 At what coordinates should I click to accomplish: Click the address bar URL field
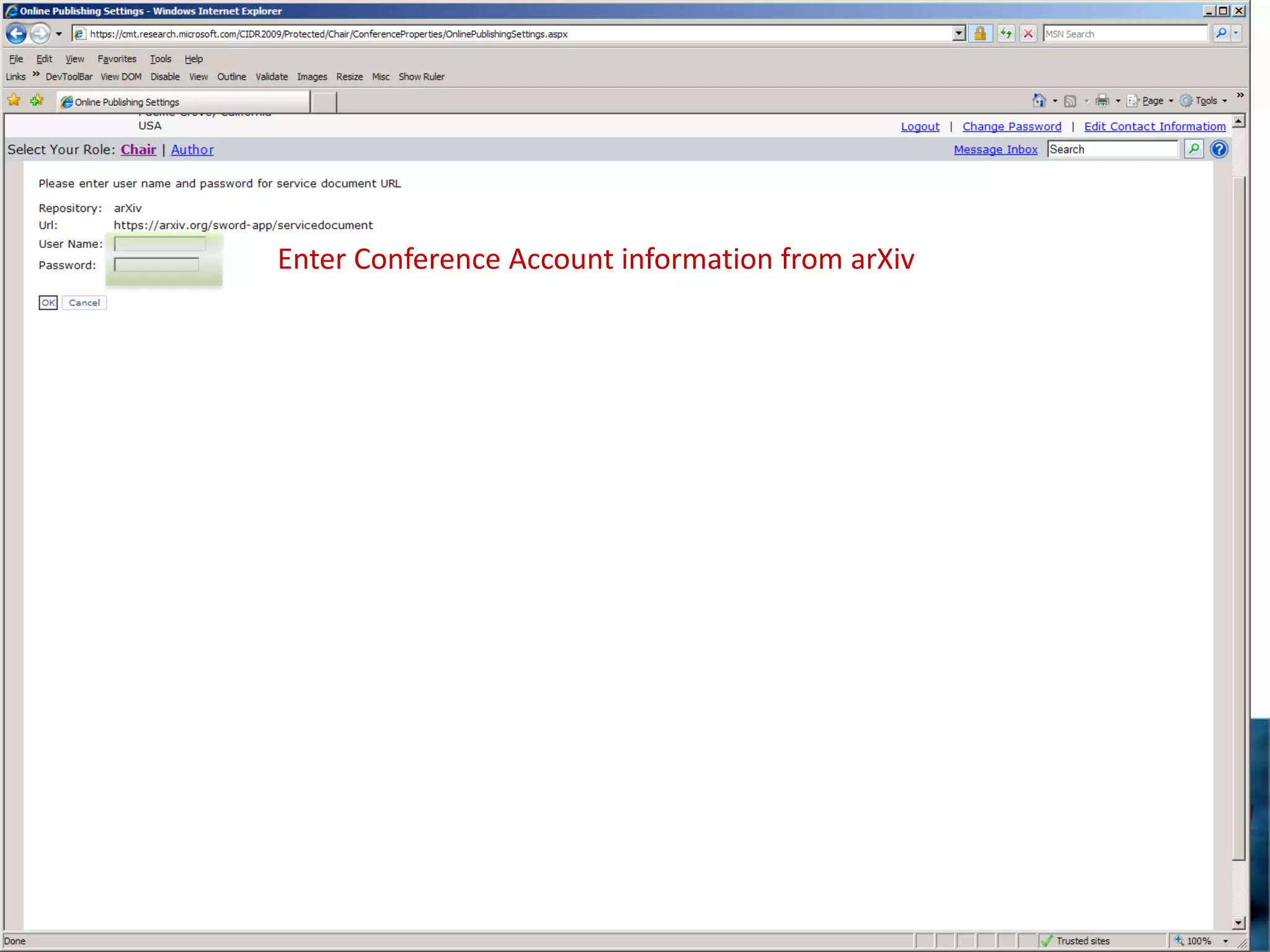click(x=512, y=33)
